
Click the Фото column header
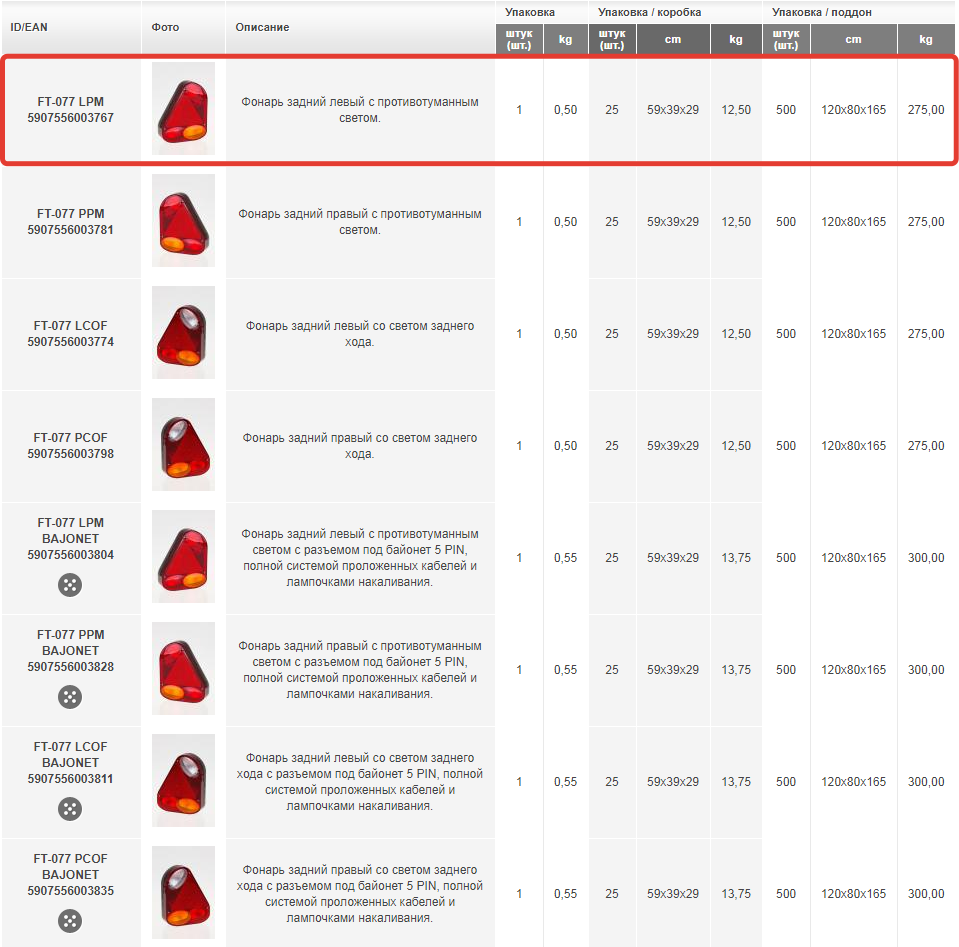(165, 27)
